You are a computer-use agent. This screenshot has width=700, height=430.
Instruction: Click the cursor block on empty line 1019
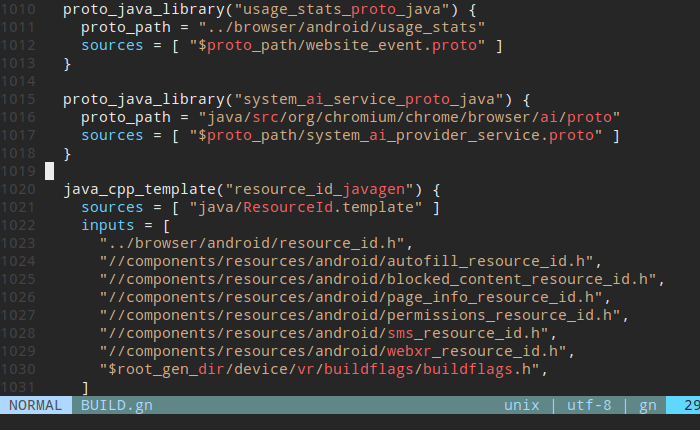(49, 171)
